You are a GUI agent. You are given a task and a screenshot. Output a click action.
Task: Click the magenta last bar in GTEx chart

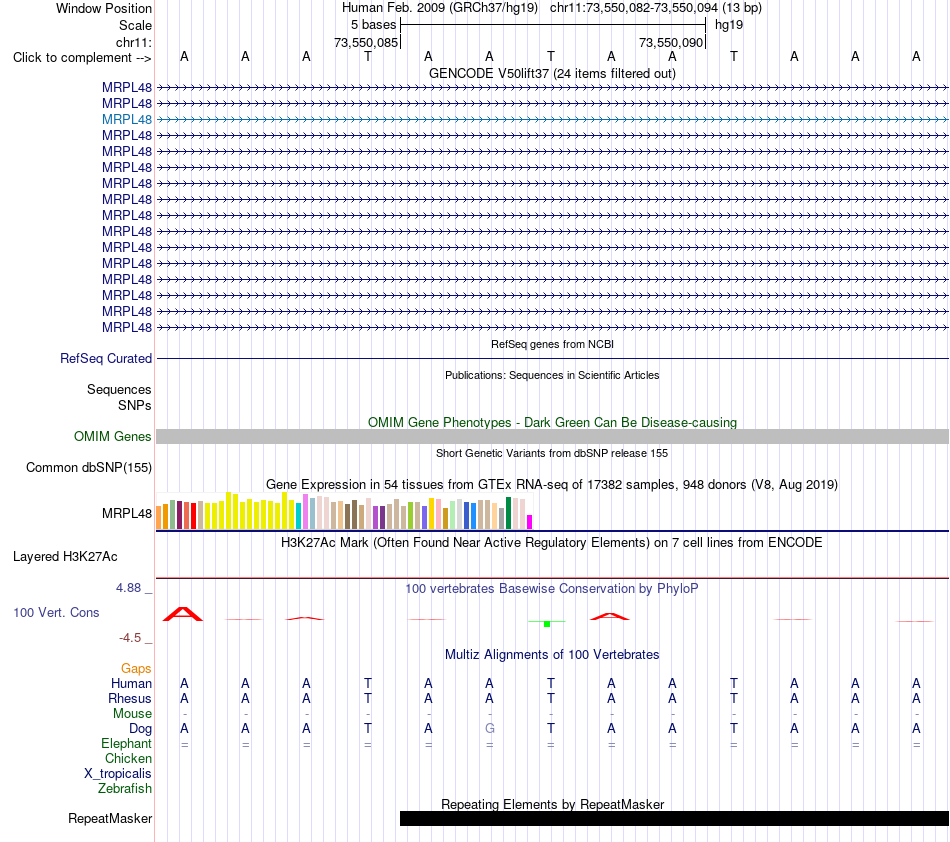pyautogui.click(x=530, y=522)
